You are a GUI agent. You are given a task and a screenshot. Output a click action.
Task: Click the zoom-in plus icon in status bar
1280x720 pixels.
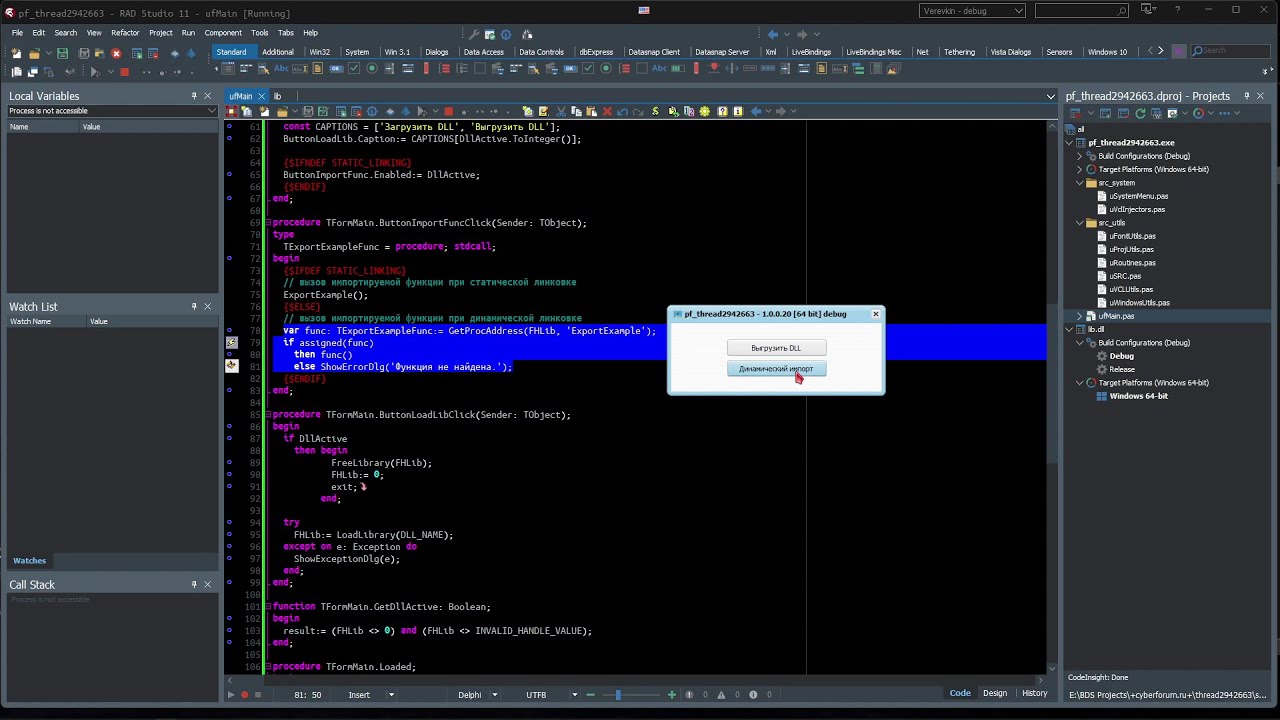pyautogui.click(x=672, y=694)
